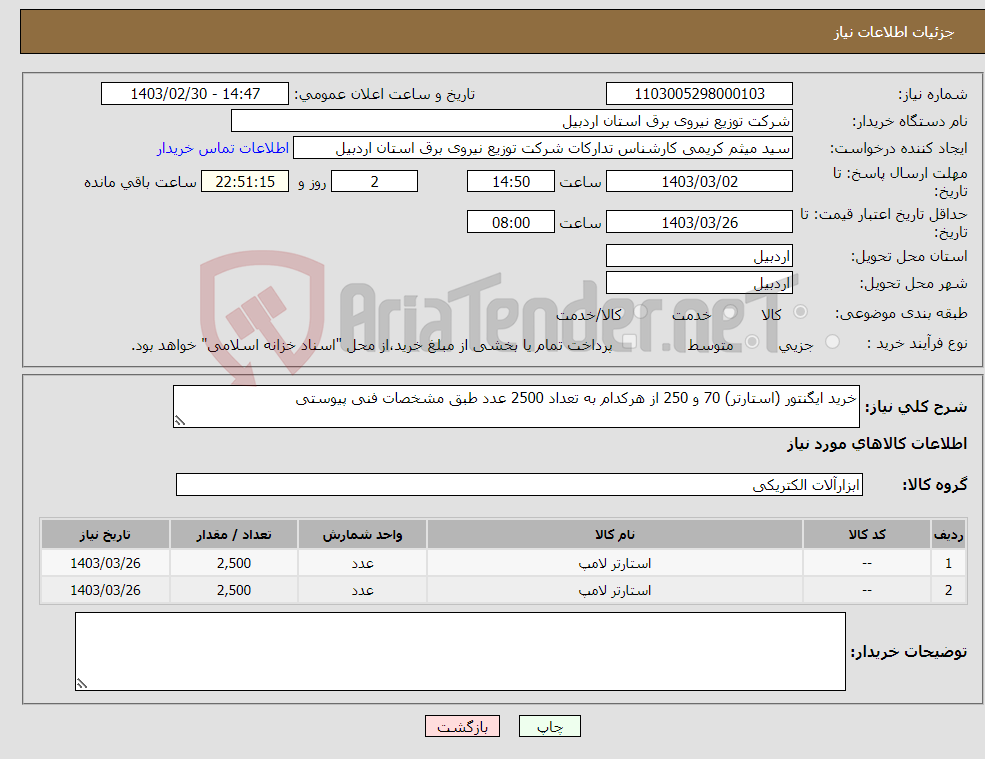The width and height of the screenshot is (985, 759).
Task: Click the اطلاعات کالاهای مورد نیاز heading
Action: [x=877, y=444]
